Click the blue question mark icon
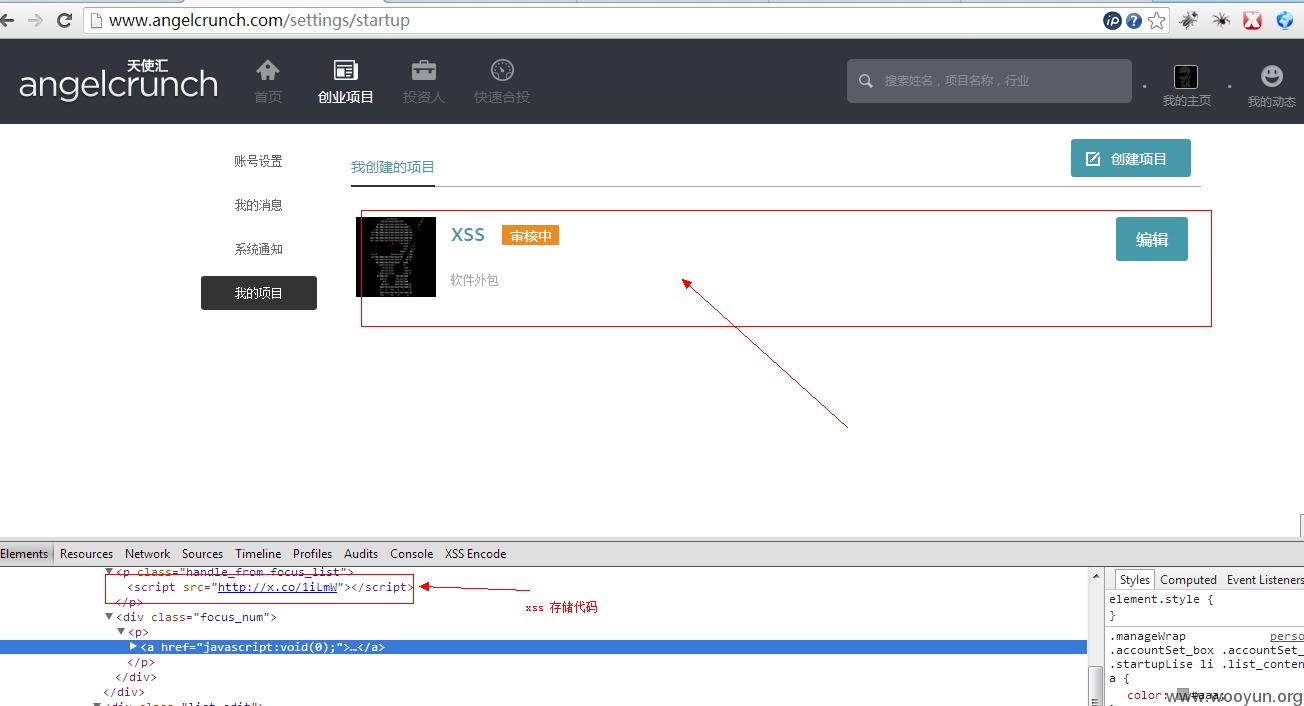 (1134, 20)
